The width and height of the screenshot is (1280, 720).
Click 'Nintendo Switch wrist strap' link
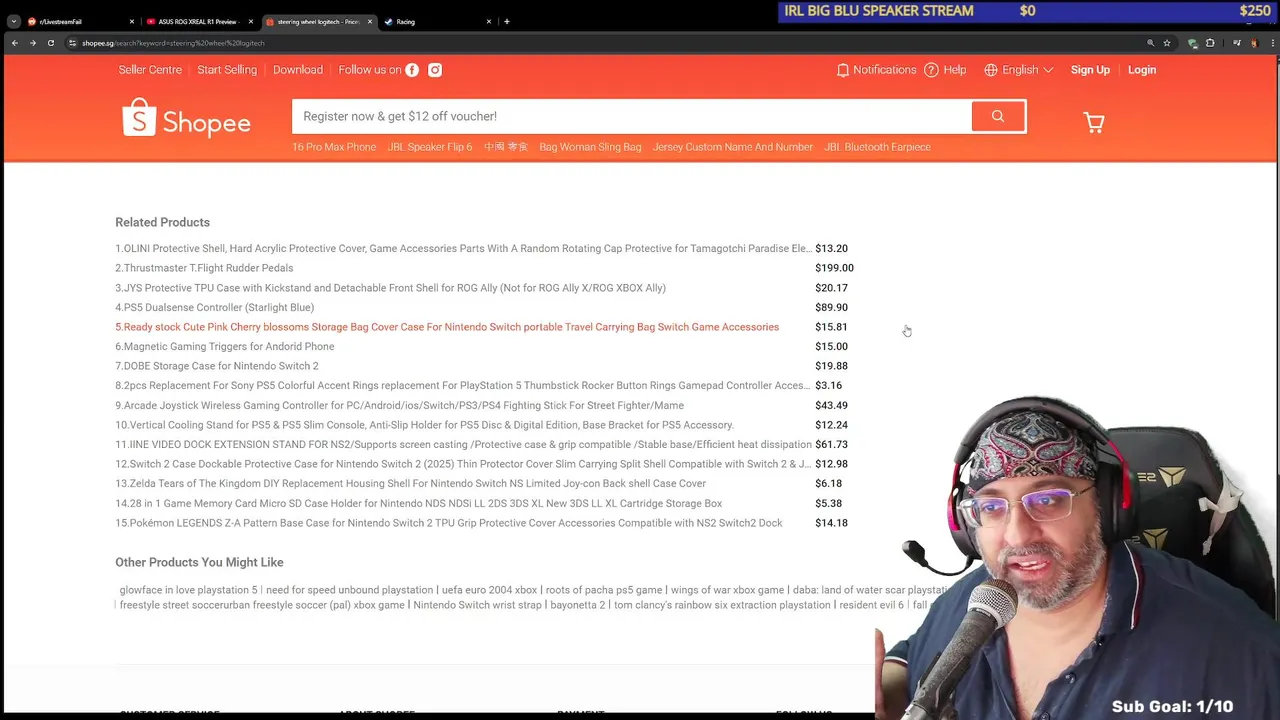coord(477,605)
